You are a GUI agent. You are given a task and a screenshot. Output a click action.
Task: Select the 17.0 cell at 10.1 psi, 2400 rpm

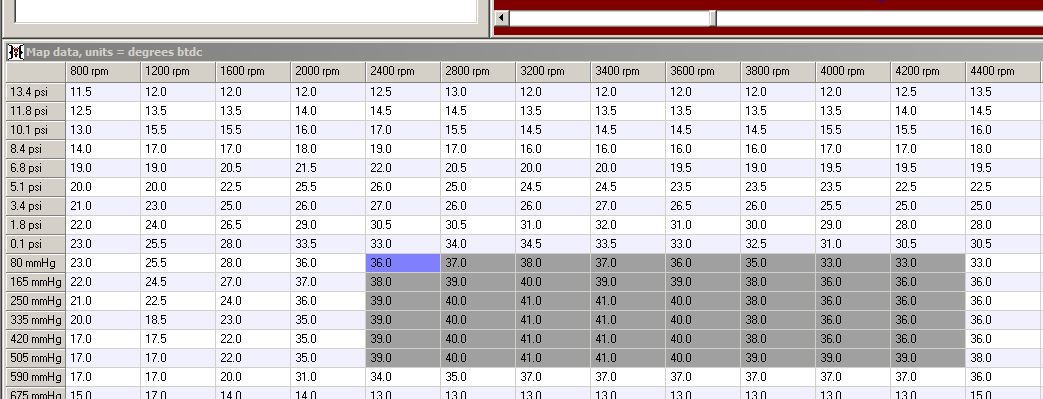point(403,130)
